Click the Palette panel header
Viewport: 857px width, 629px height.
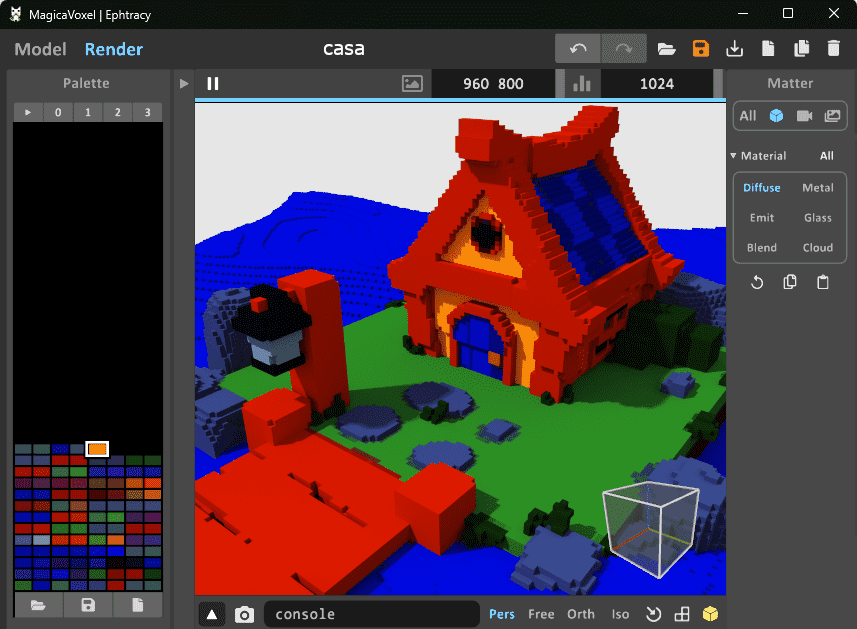(x=86, y=83)
